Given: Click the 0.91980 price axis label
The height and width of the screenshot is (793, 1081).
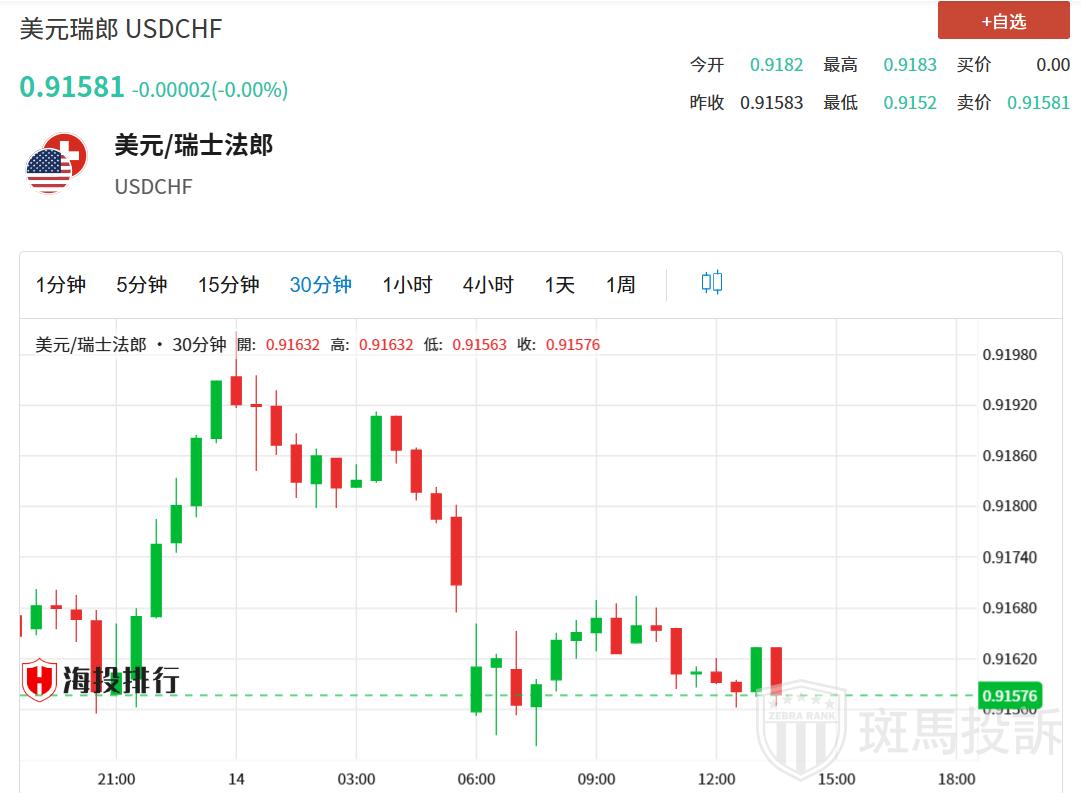Looking at the screenshot, I should [x=1009, y=355].
